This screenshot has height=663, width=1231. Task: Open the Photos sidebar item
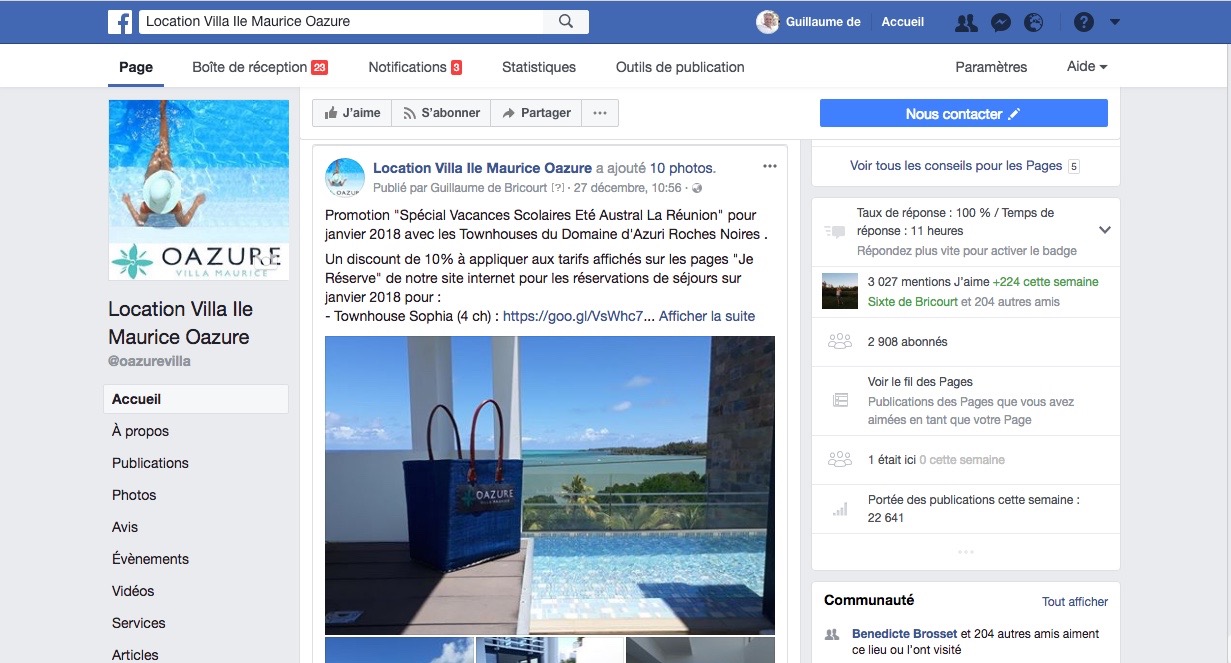click(134, 495)
